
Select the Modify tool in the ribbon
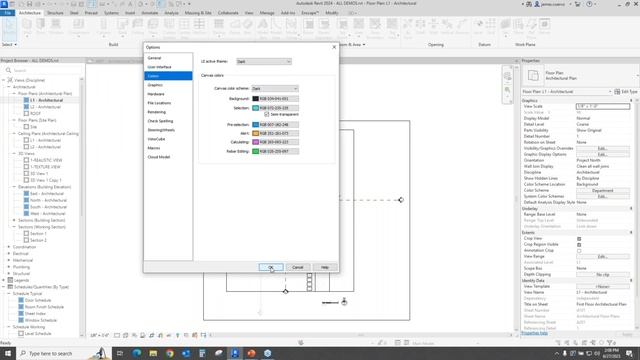pyautogui.click(x=9, y=28)
